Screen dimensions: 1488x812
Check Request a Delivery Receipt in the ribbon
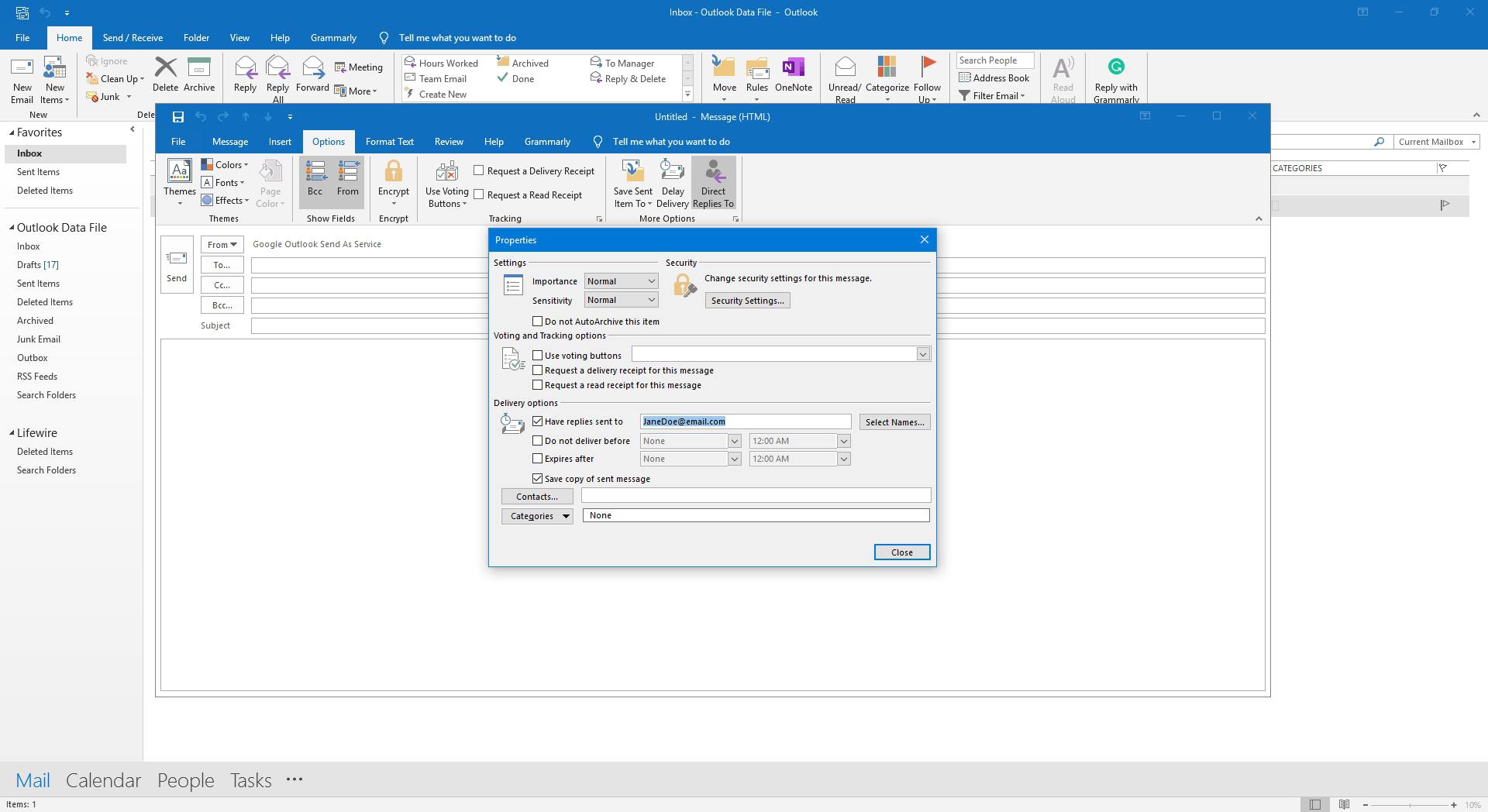479,170
